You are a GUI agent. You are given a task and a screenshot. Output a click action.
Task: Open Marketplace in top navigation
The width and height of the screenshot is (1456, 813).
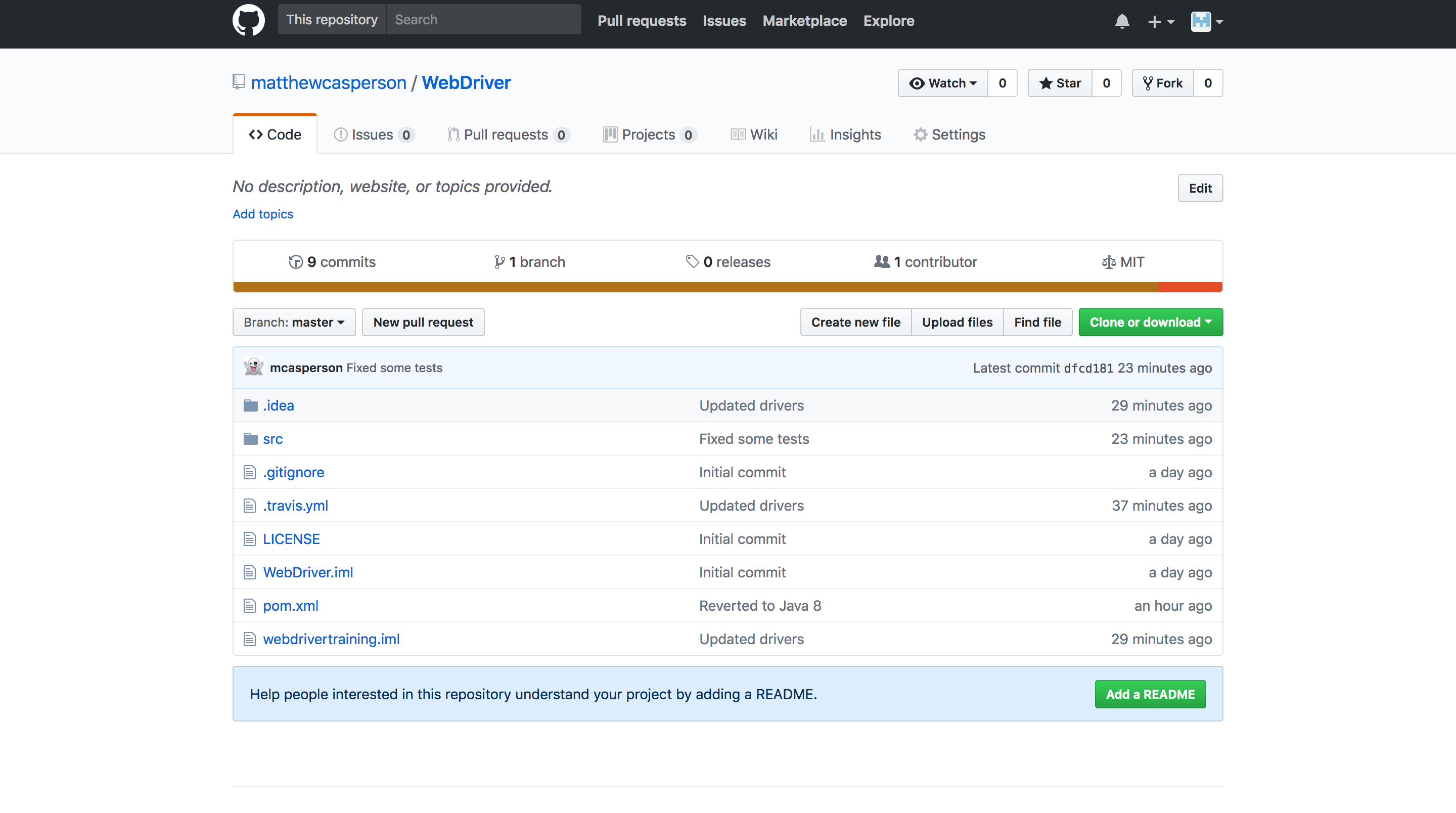(x=804, y=21)
